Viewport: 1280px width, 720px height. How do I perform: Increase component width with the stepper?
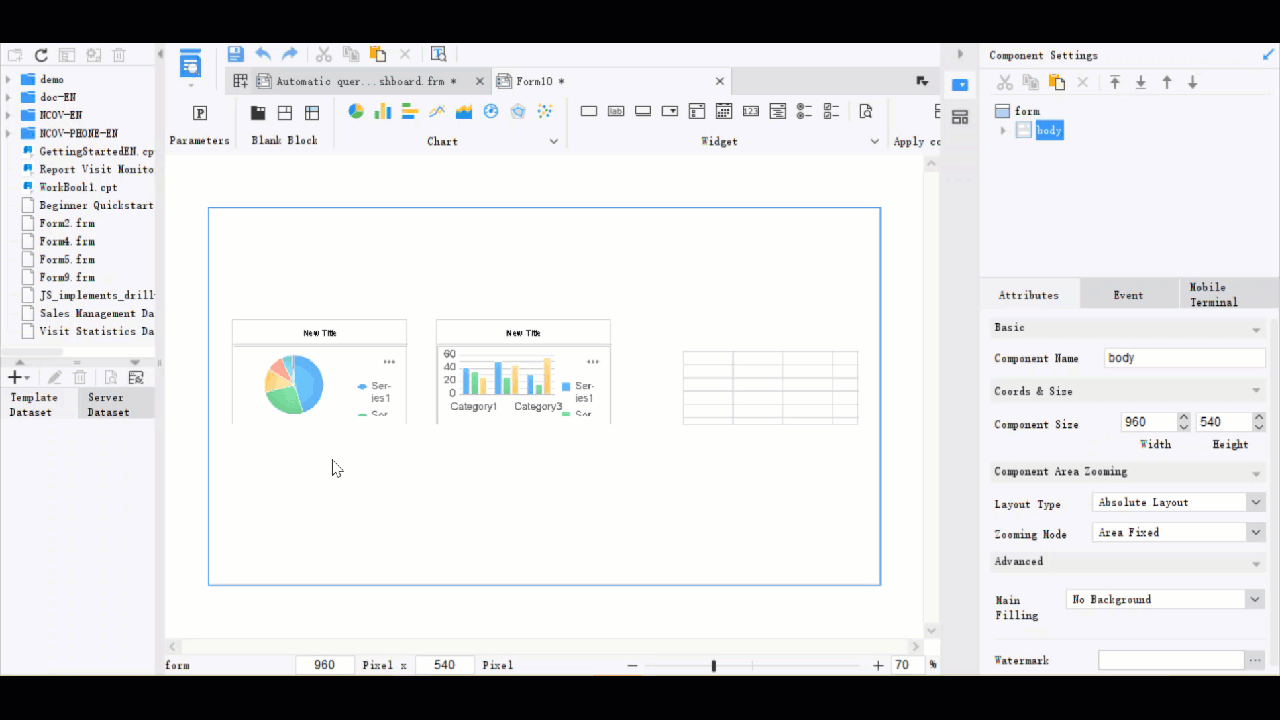pos(1184,418)
